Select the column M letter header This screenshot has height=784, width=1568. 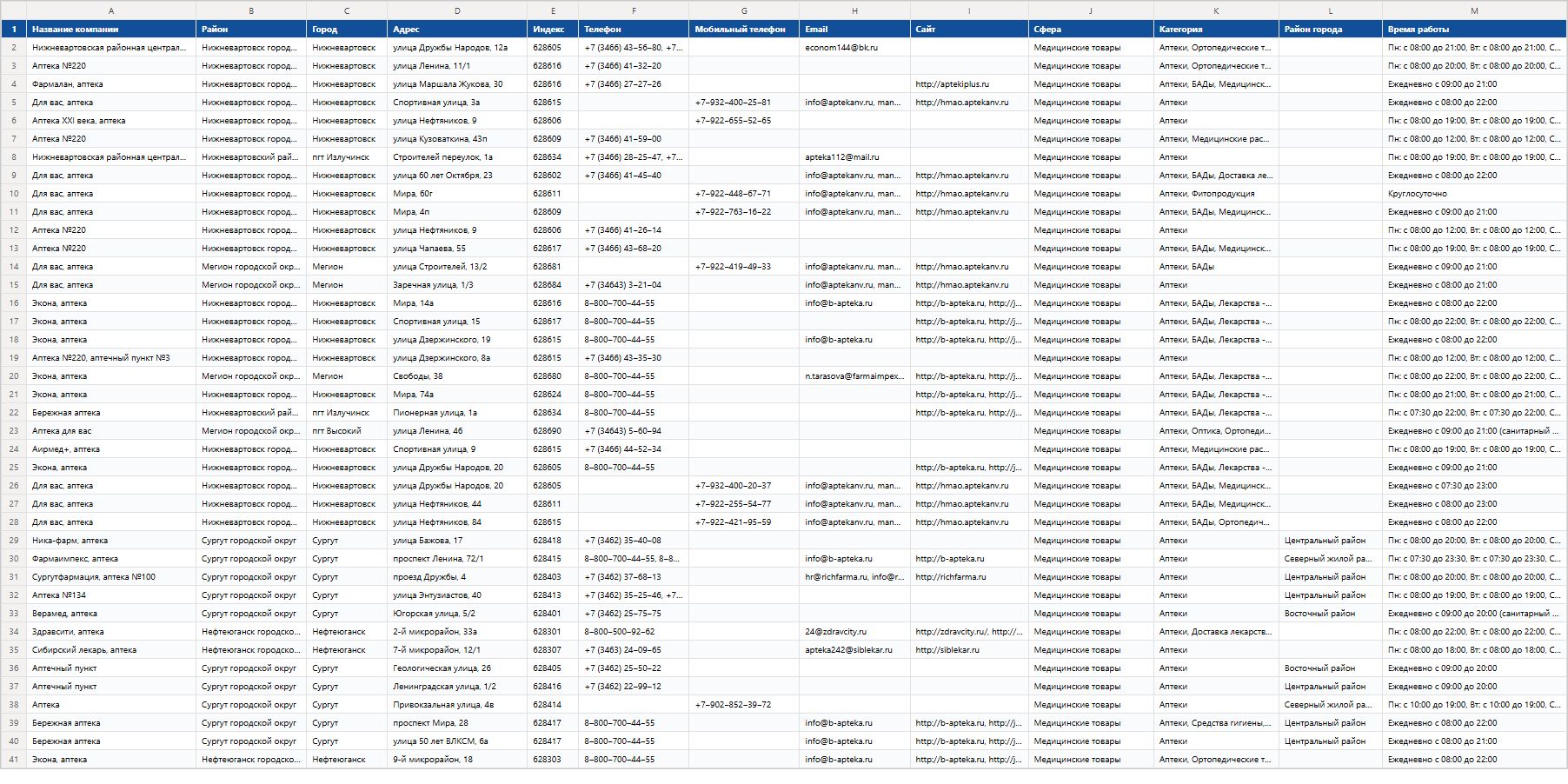[1474, 10]
